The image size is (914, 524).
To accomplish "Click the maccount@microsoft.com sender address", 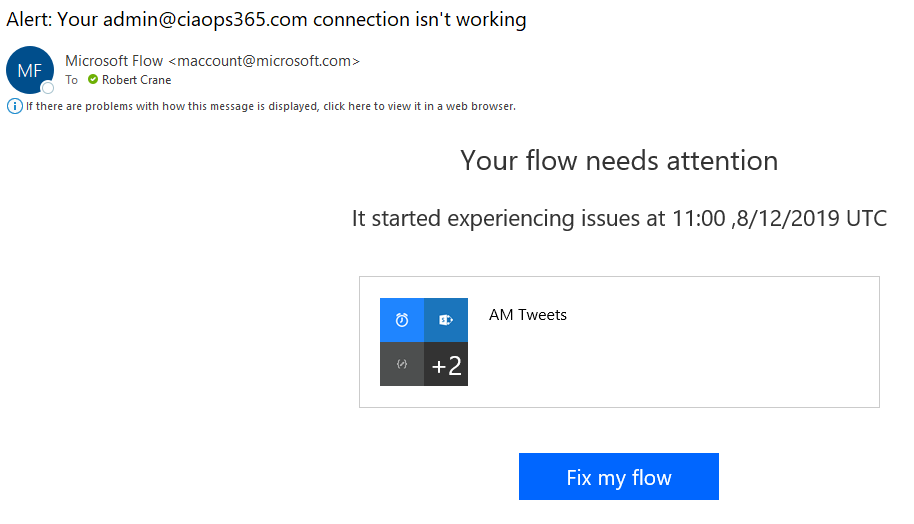I will (264, 61).
